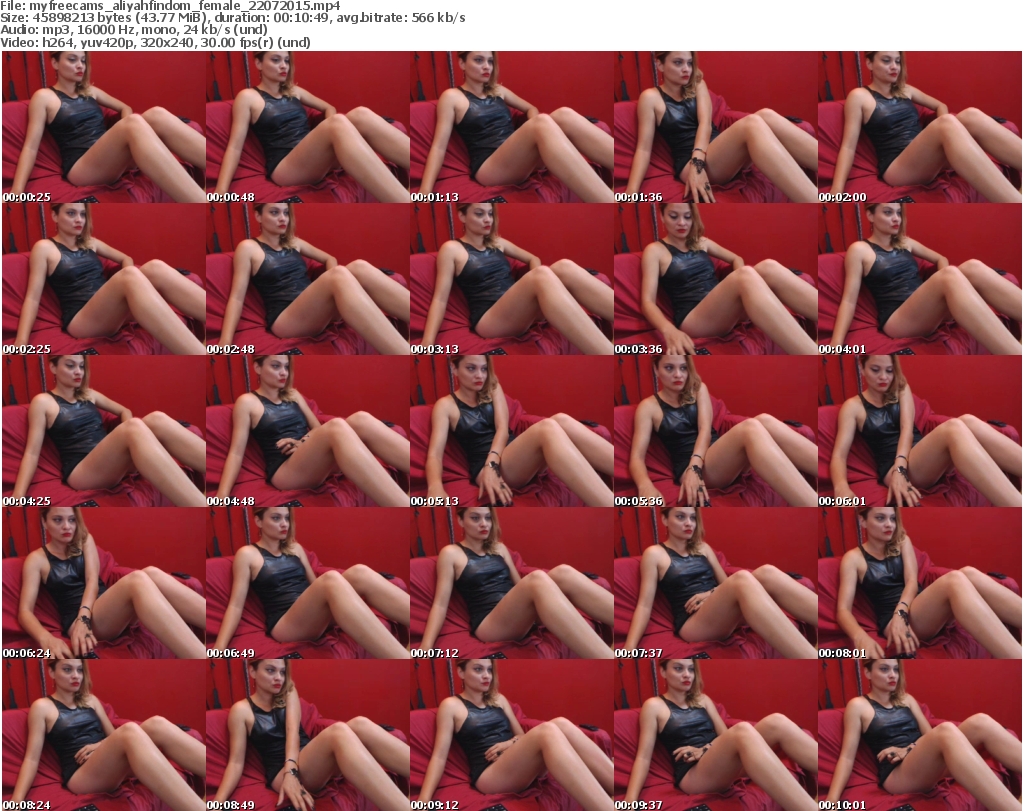Screen dimensions: 1024x811
Task: Choose the thumbnail stamped 00:07:12
Action: pyautogui.click(x=511, y=584)
